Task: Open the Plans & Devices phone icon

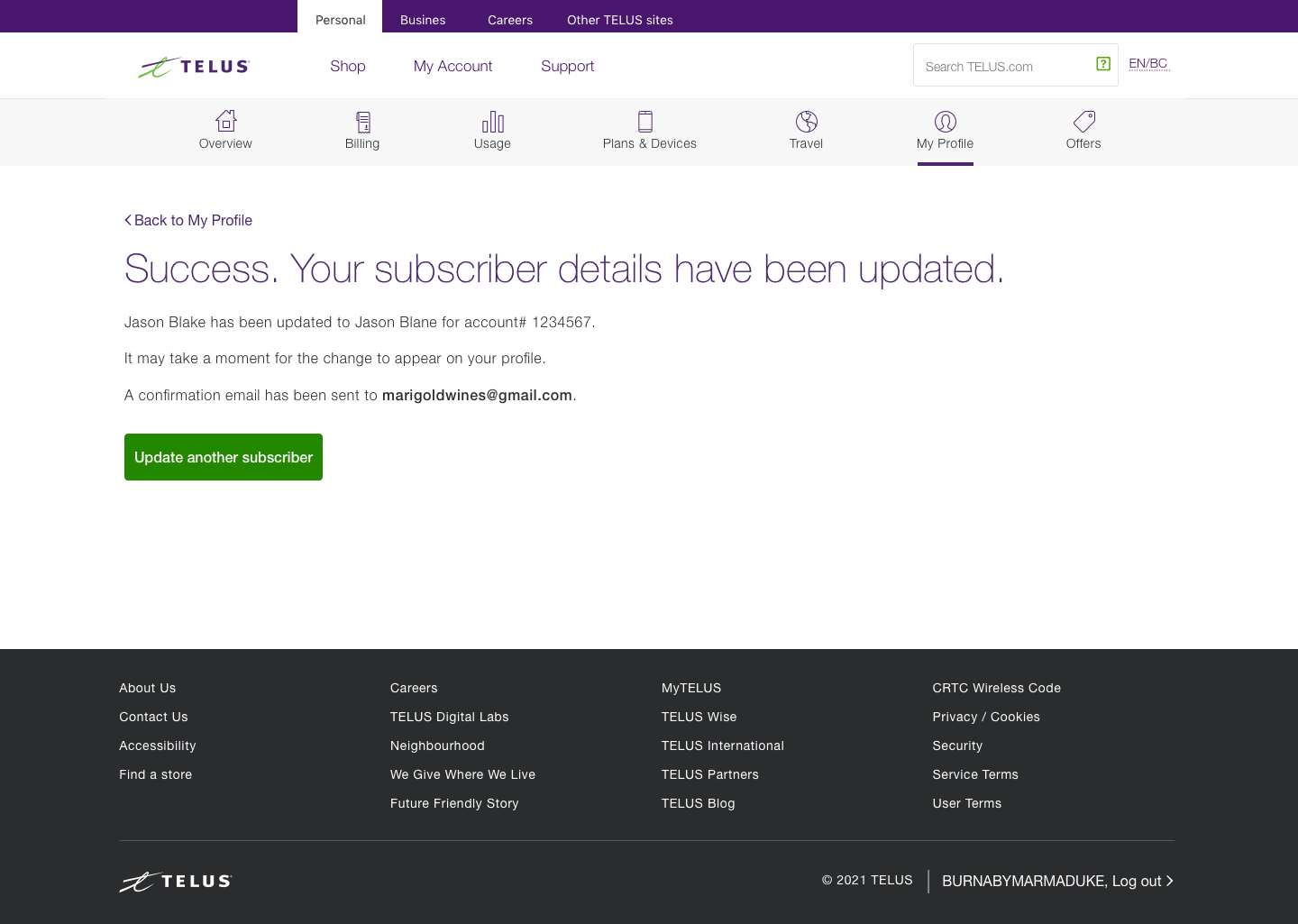Action: (645, 122)
